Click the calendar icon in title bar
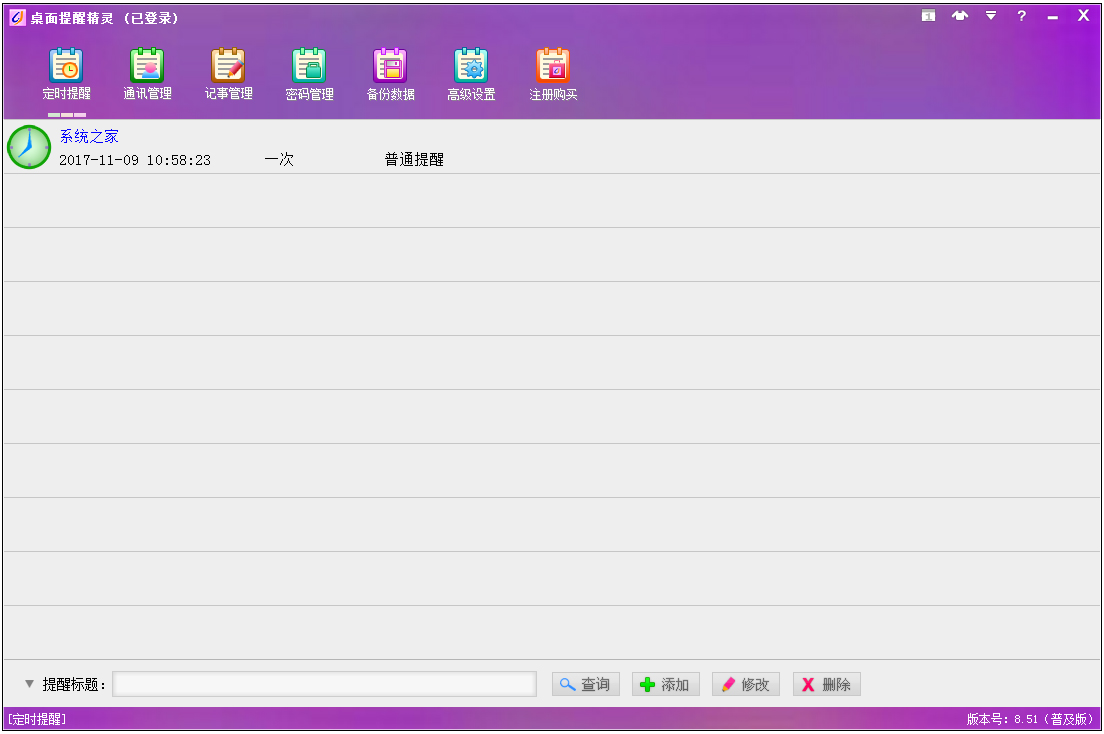The height and width of the screenshot is (734, 1104). coord(929,16)
